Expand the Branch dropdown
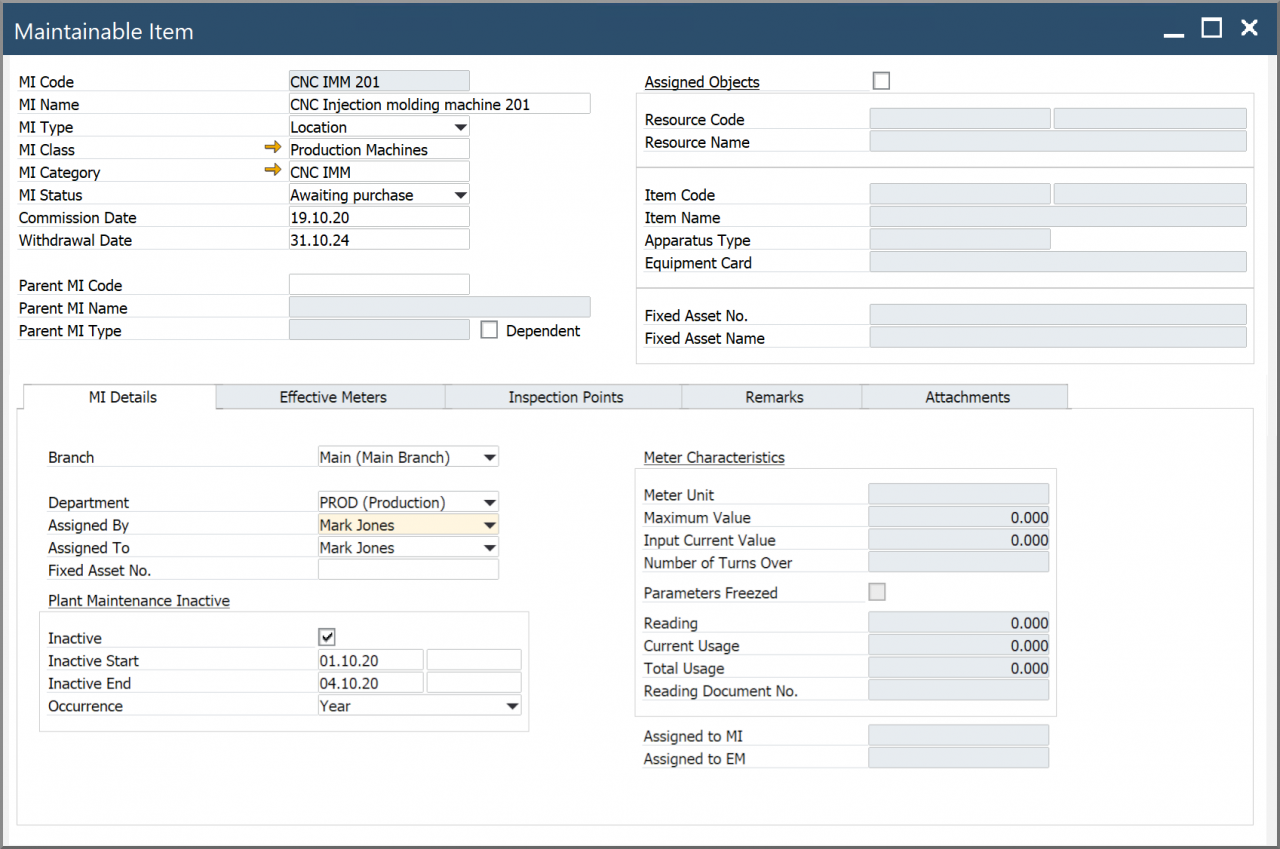 pos(489,456)
